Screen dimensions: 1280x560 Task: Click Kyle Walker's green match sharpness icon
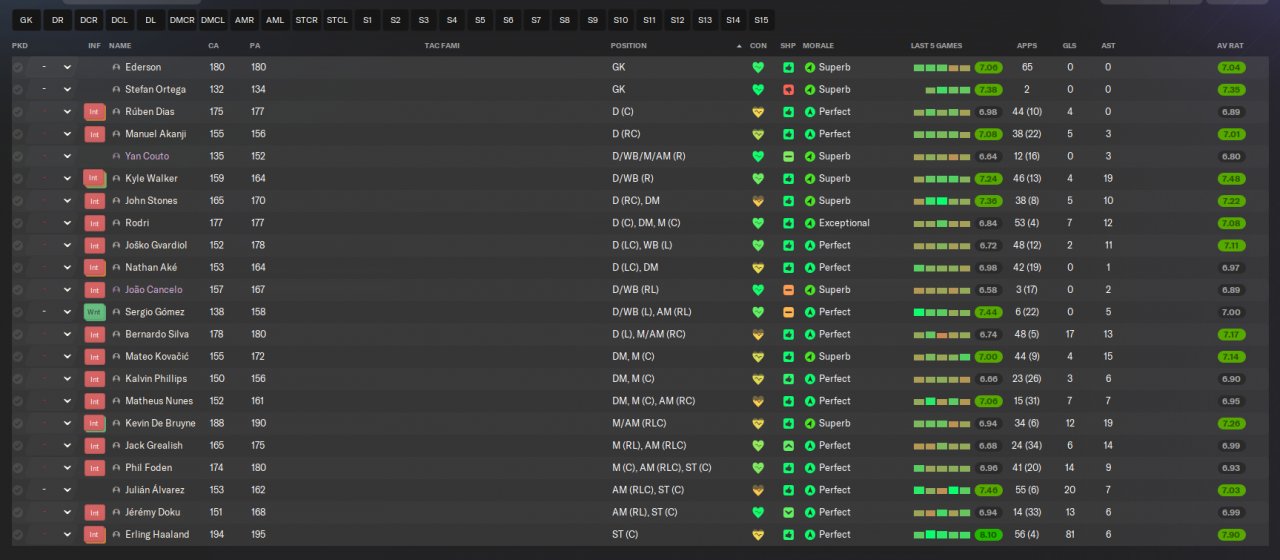(788, 178)
